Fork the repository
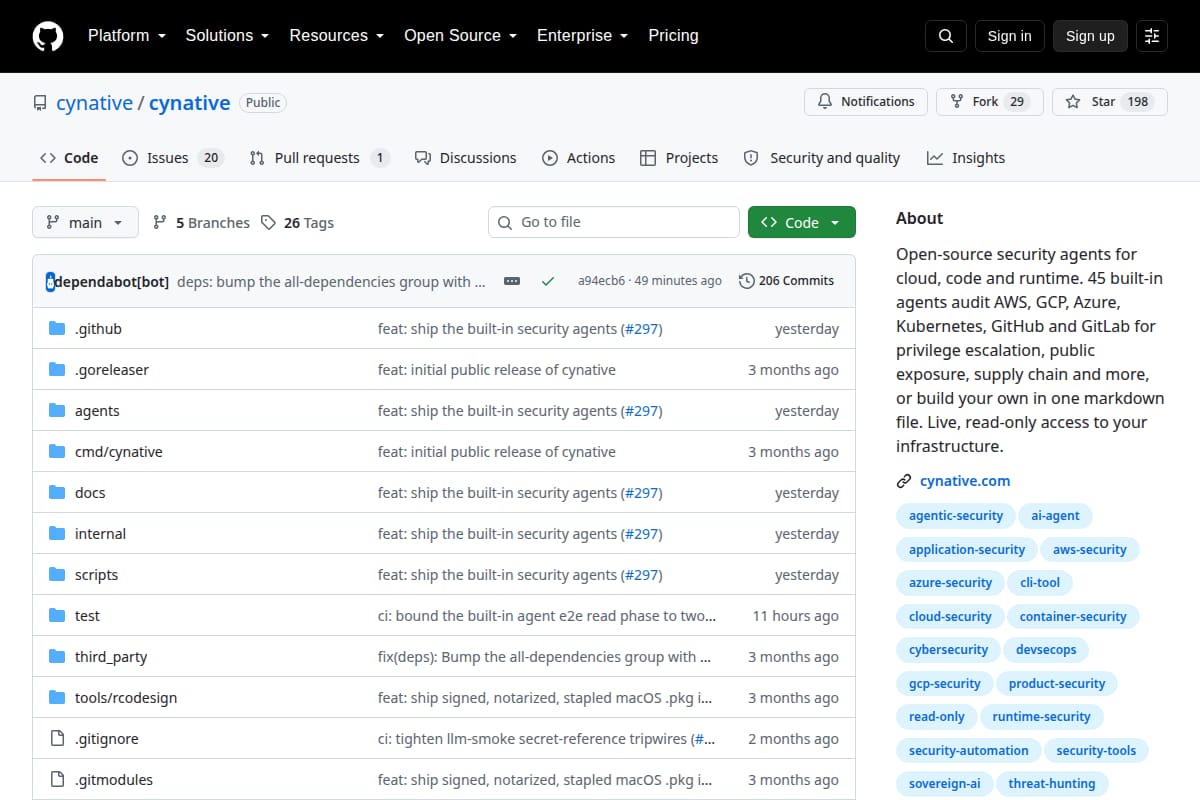Viewport: 1200px width, 800px height. click(x=990, y=102)
